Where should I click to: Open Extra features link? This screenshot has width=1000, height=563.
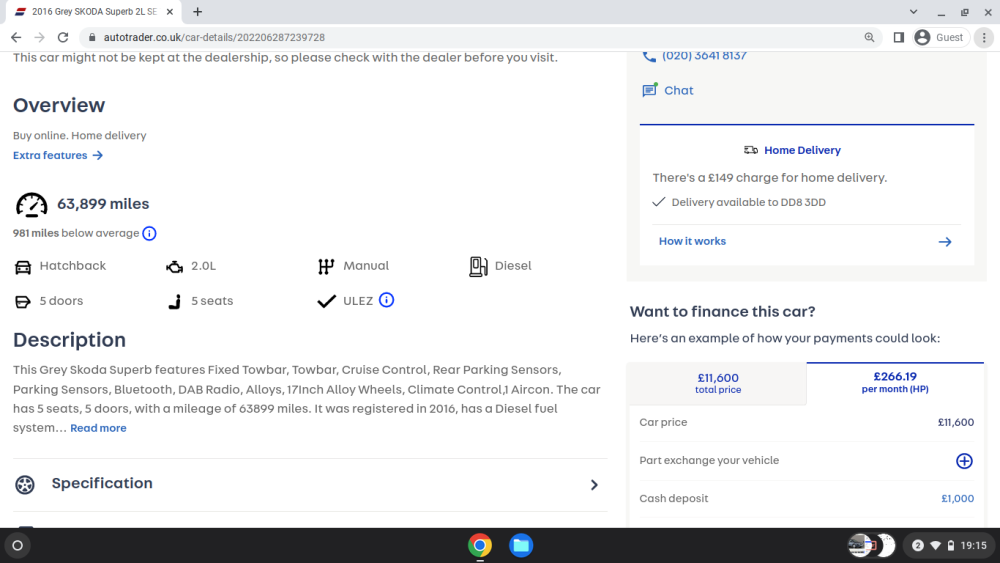pyautogui.click(x=58, y=156)
